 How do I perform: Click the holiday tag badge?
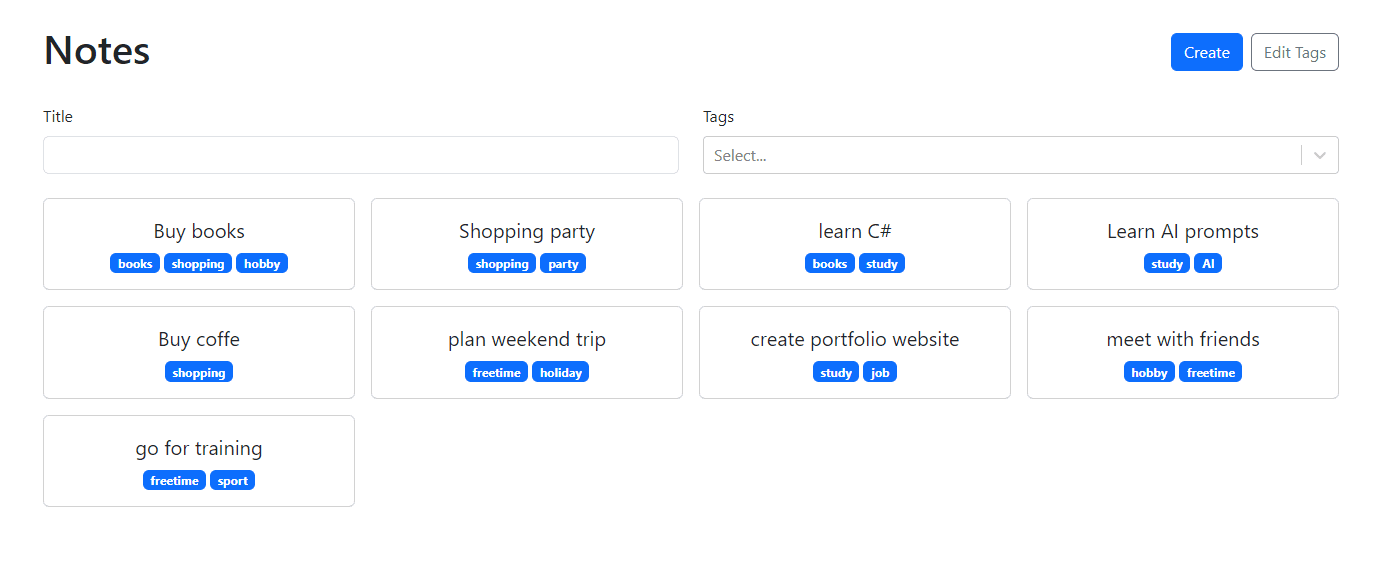[x=560, y=373]
